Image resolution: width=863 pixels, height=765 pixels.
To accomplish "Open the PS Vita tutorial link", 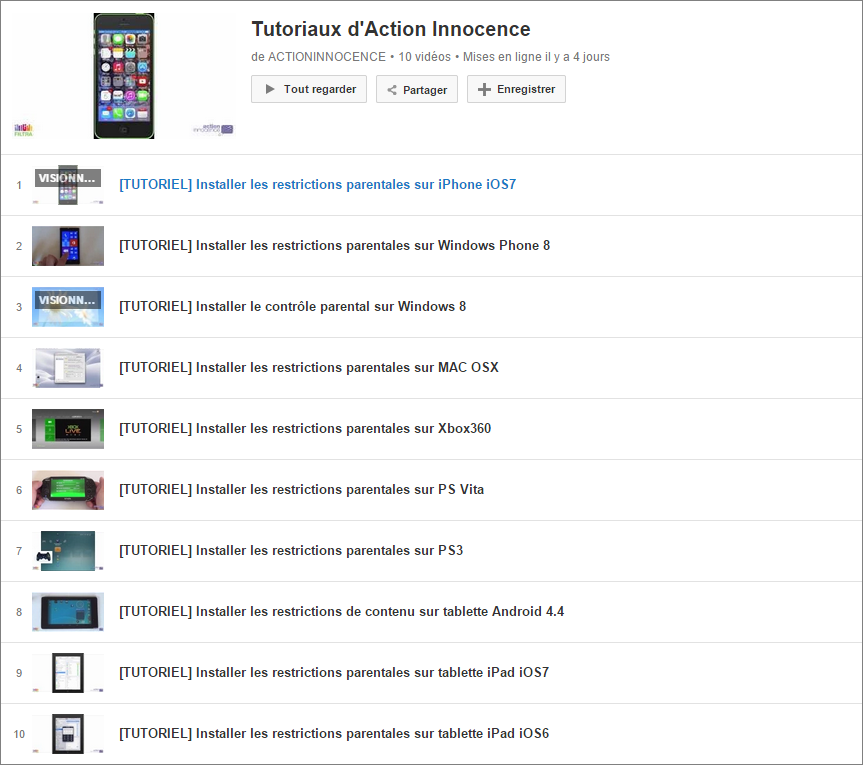I will coord(302,490).
